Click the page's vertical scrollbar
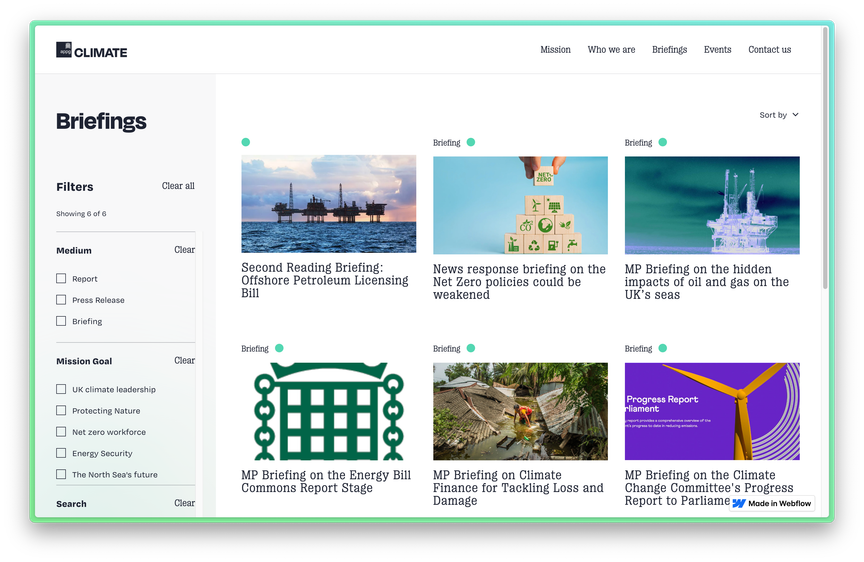This screenshot has width=864, height=562. (825, 157)
